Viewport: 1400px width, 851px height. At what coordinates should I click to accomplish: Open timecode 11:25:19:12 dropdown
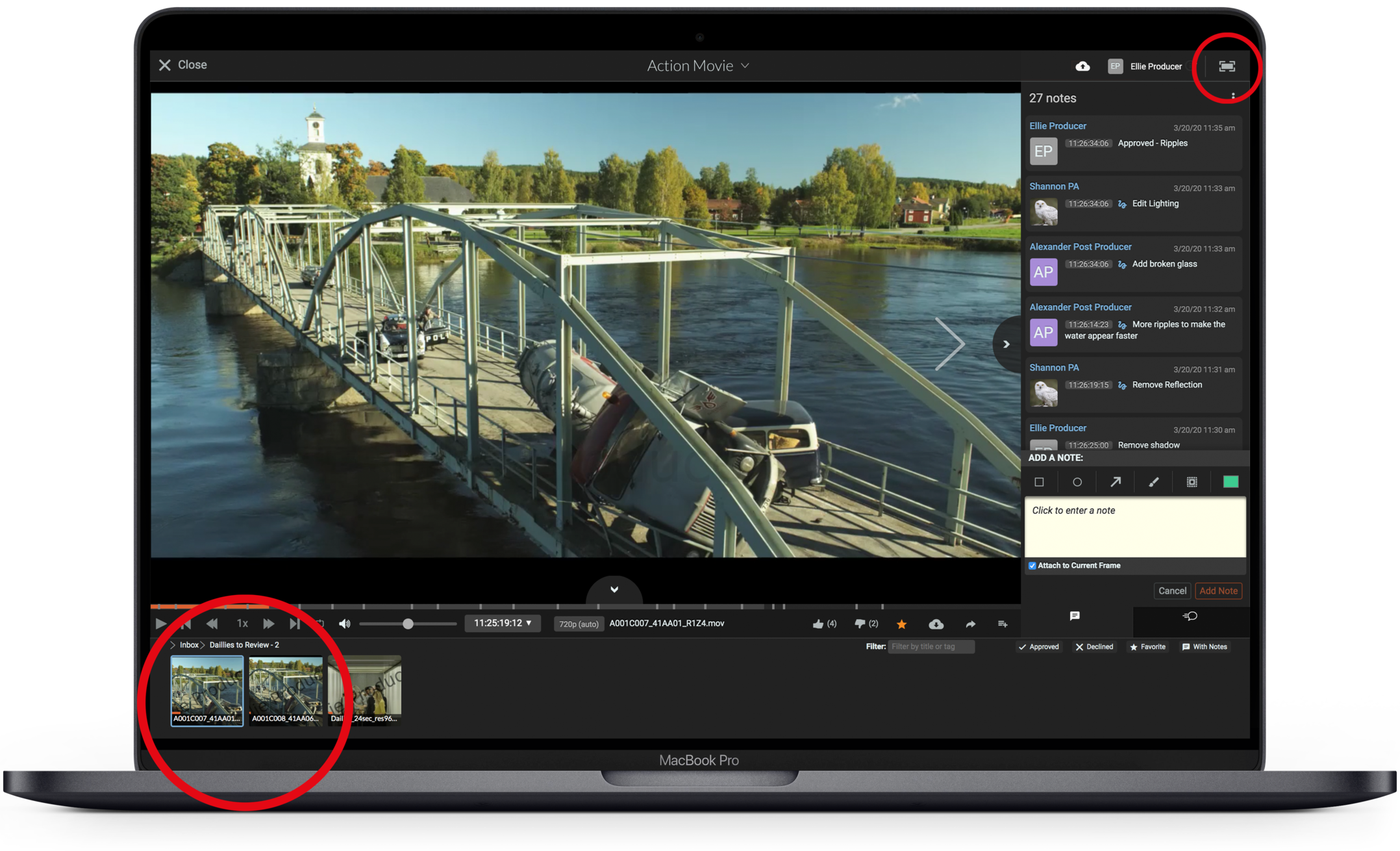pos(503,623)
